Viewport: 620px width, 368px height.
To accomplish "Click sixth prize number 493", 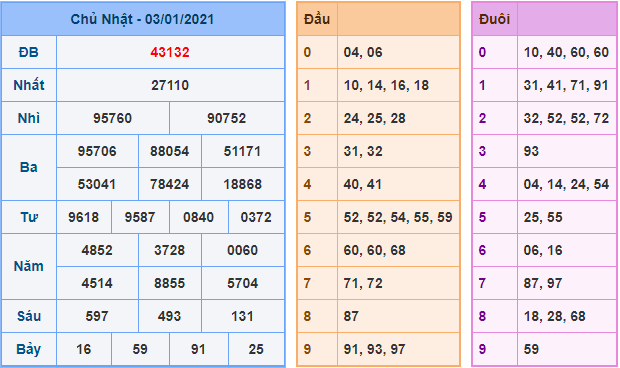I will 170,316.
